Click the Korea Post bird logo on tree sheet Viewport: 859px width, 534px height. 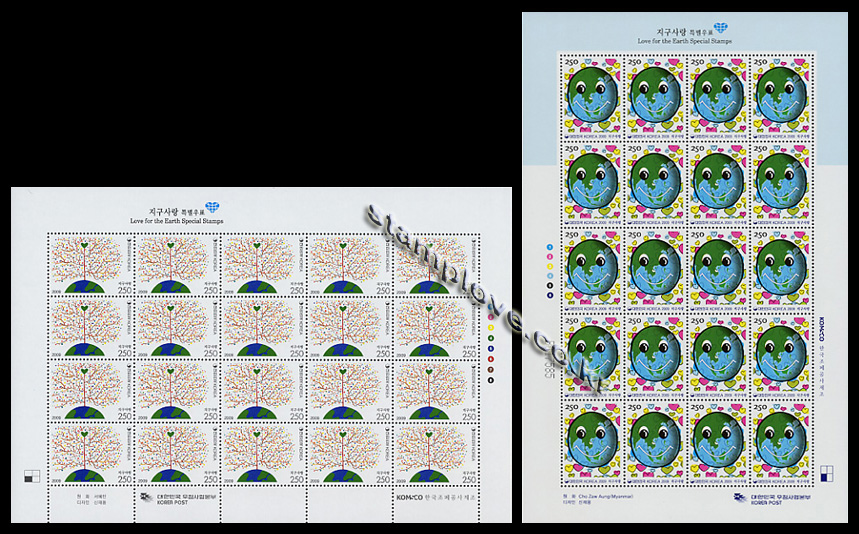point(146,498)
